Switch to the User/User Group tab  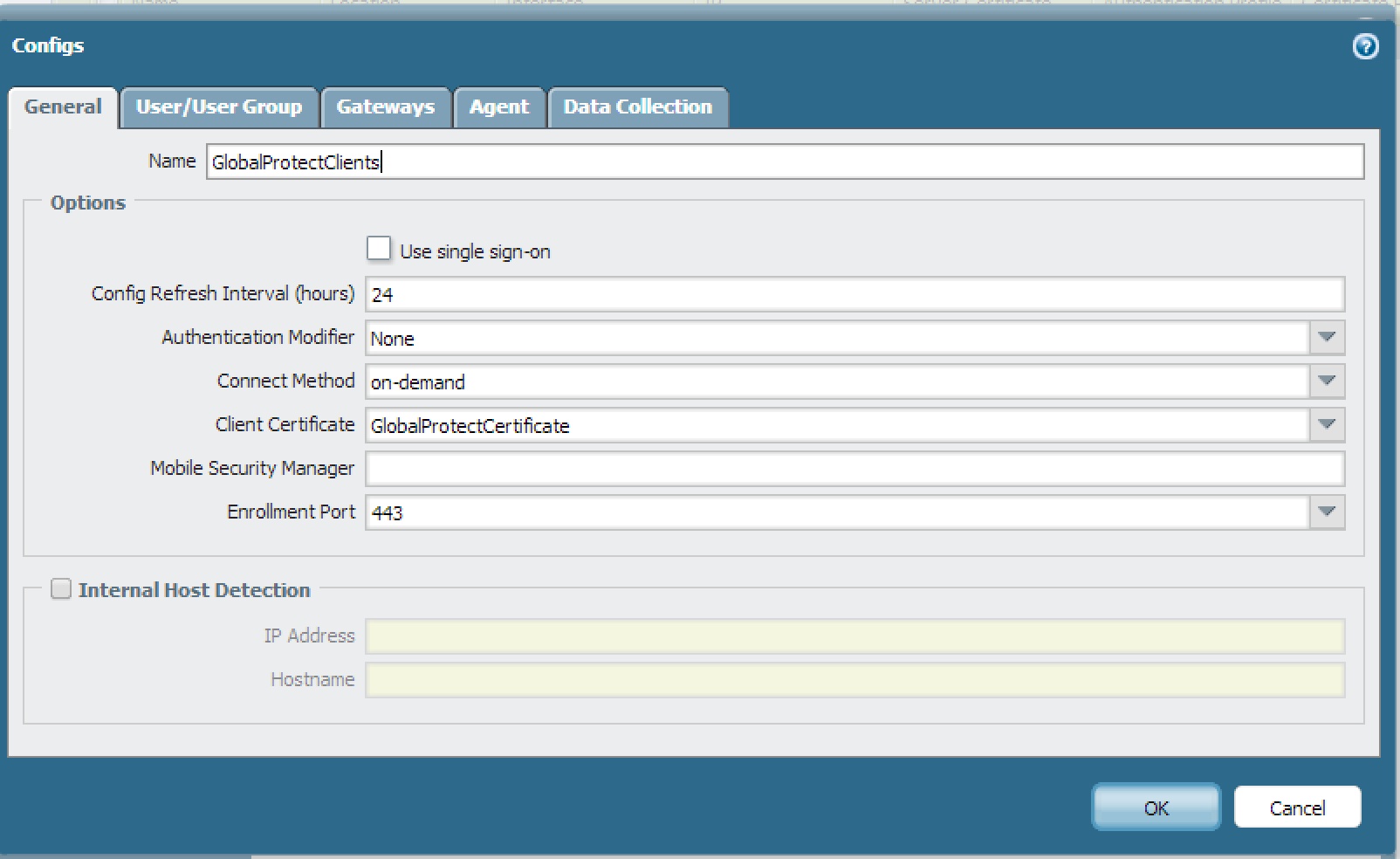(219, 107)
